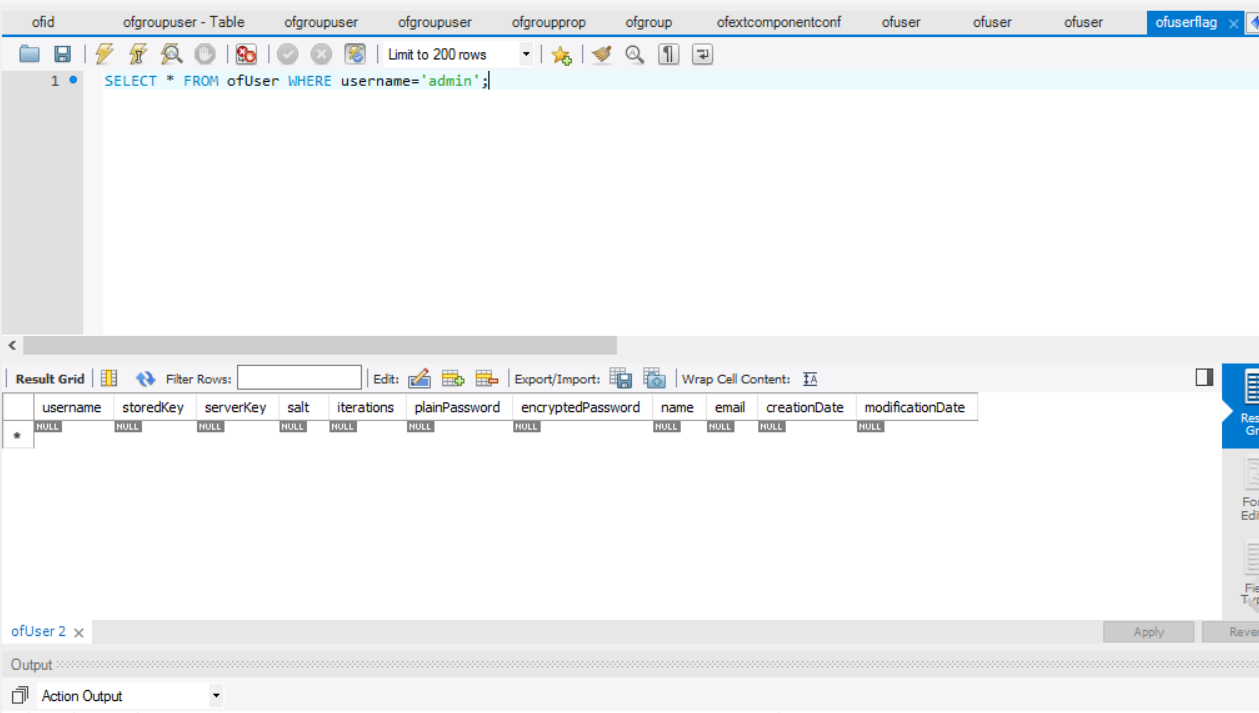Viewport: 1259px width, 713px height.
Task: Refresh the result data from the server
Action: [146, 379]
